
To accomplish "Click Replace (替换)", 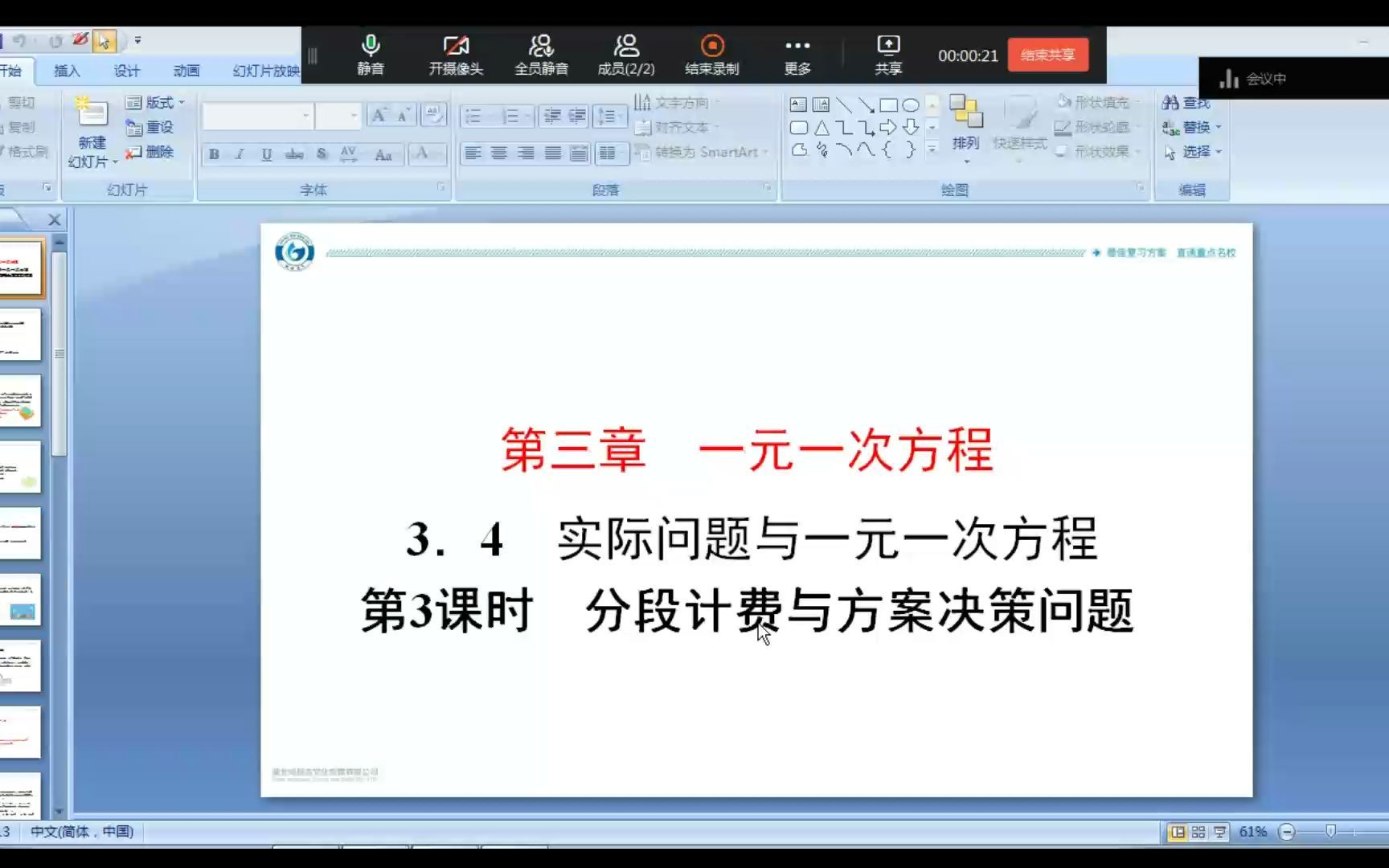I will point(1191,127).
